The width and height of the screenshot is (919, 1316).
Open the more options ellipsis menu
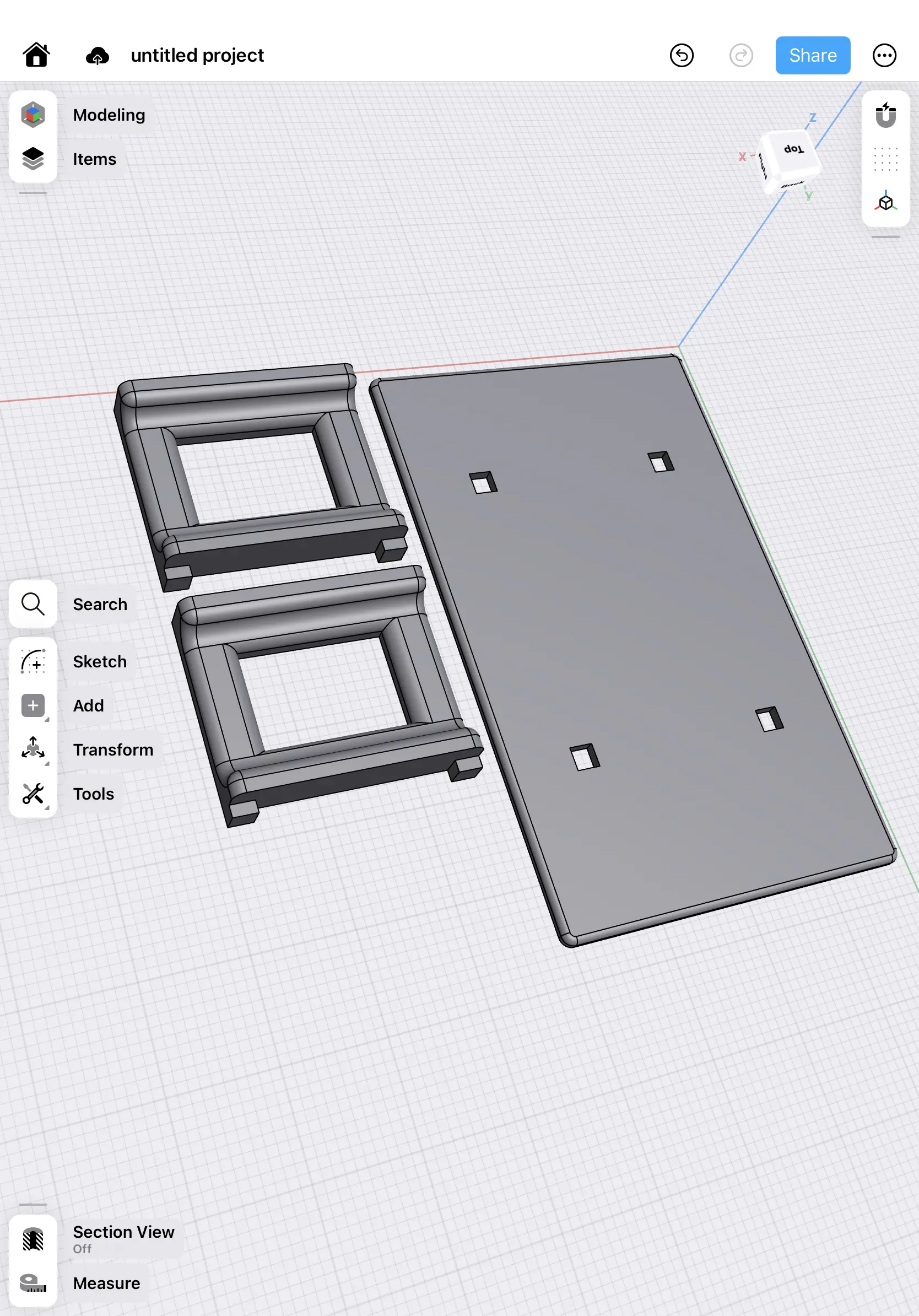(884, 56)
